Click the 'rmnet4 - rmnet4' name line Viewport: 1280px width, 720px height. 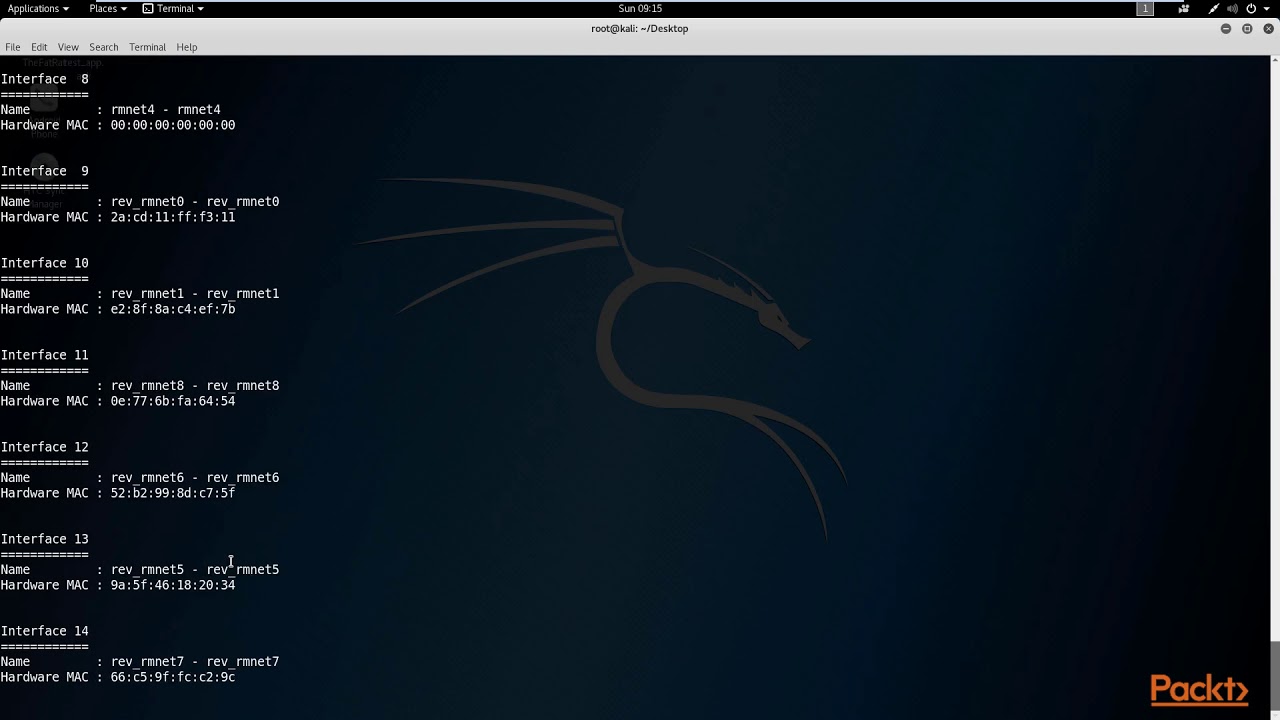click(166, 110)
